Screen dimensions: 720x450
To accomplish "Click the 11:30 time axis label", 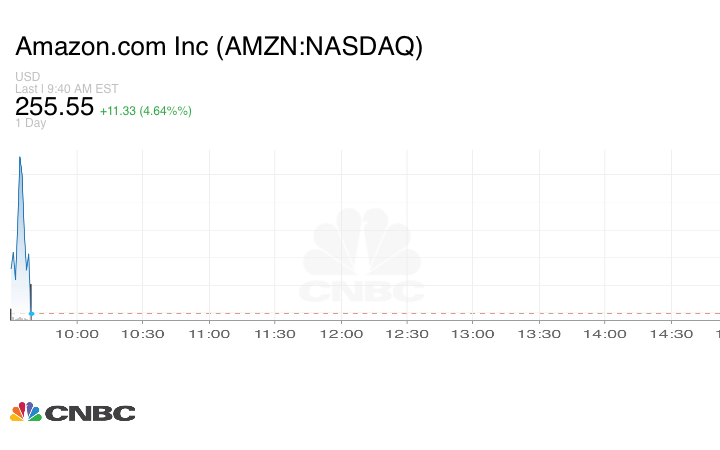I will click(275, 334).
